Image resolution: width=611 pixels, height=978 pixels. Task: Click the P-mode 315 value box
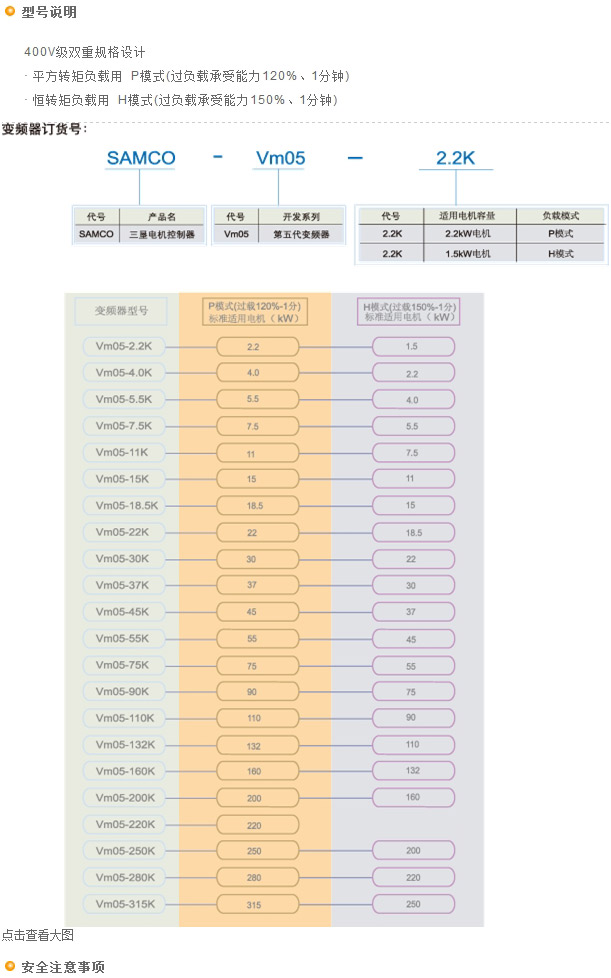(x=257, y=904)
